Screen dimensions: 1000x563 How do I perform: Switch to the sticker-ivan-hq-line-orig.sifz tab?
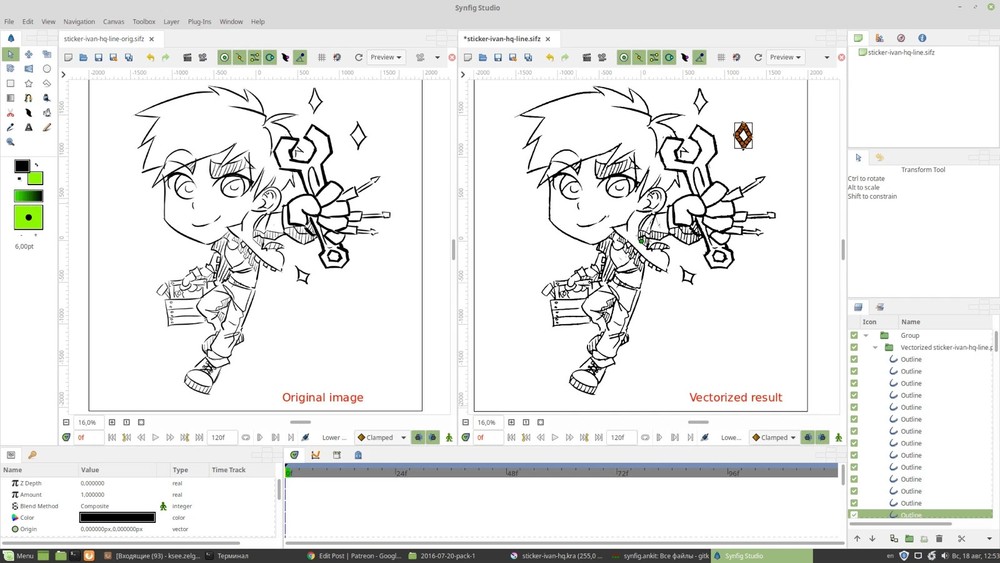pos(104,38)
